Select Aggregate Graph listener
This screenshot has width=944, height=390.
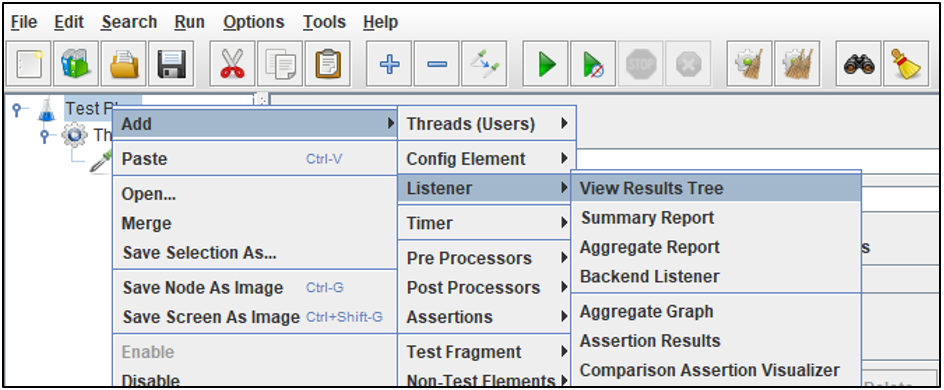[716, 312]
